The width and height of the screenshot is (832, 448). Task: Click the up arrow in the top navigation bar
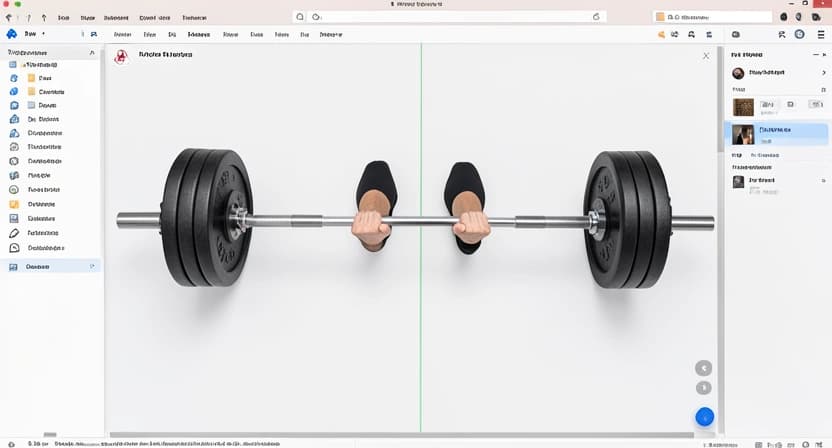(x=44, y=18)
